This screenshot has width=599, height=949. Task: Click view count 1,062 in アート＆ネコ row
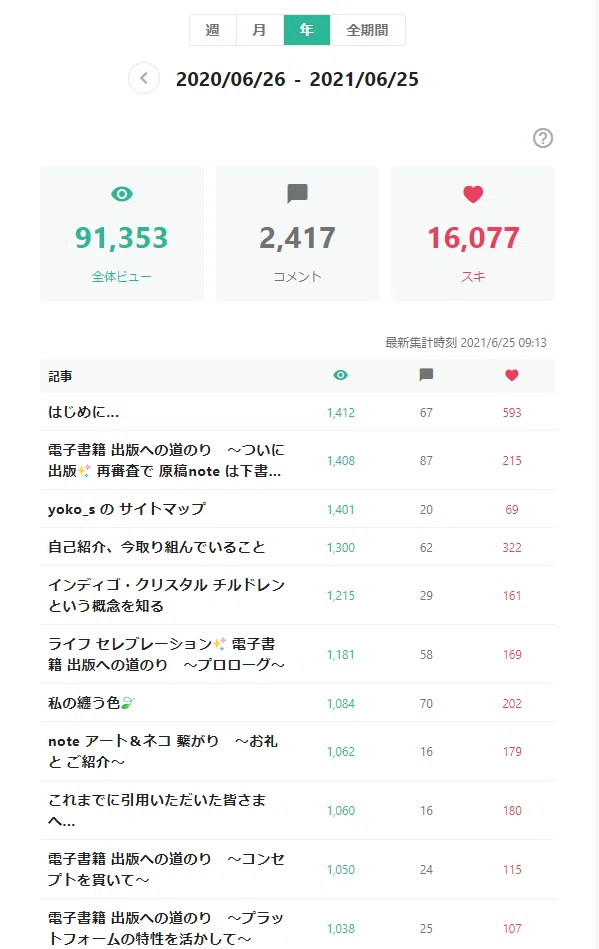point(341,752)
